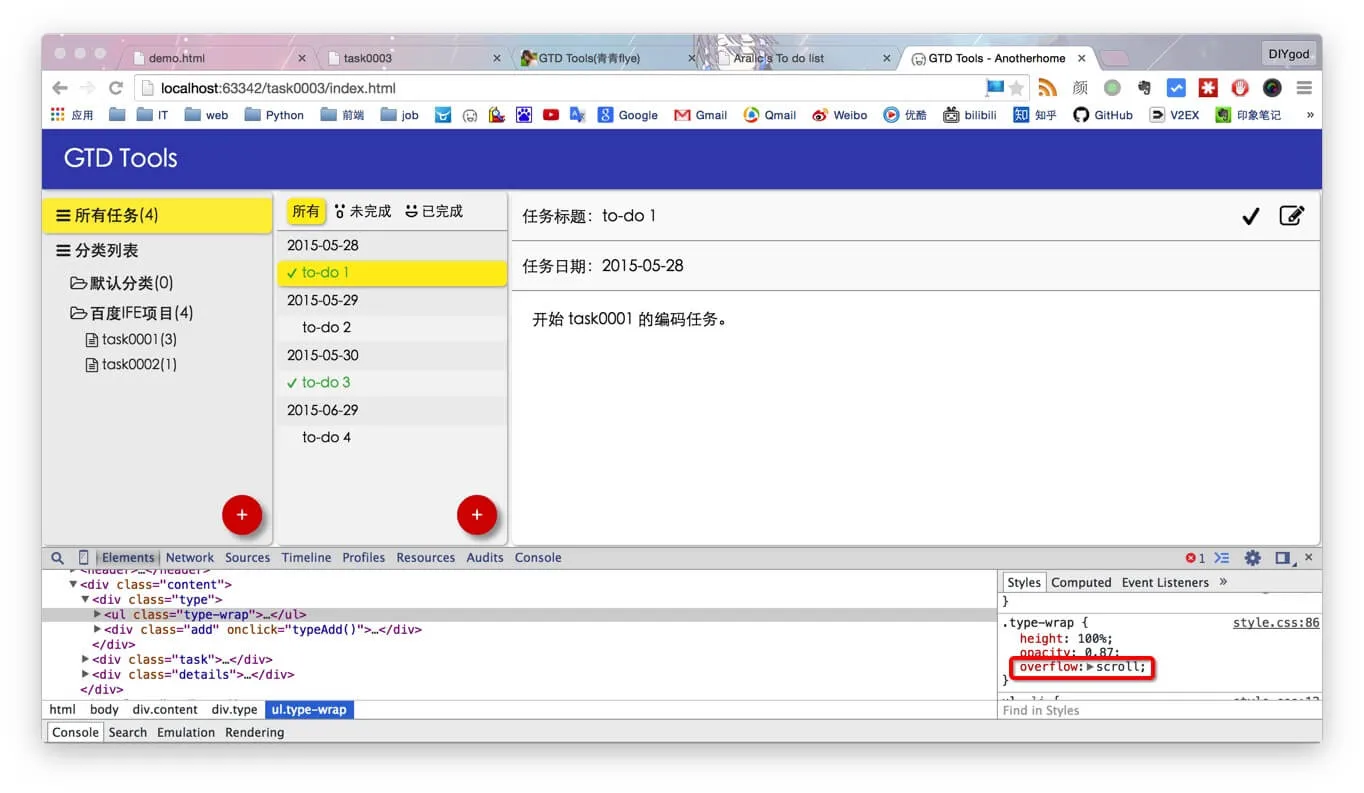
Task: Click the edit task pencil icon
Action: (x=1292, y=216)
